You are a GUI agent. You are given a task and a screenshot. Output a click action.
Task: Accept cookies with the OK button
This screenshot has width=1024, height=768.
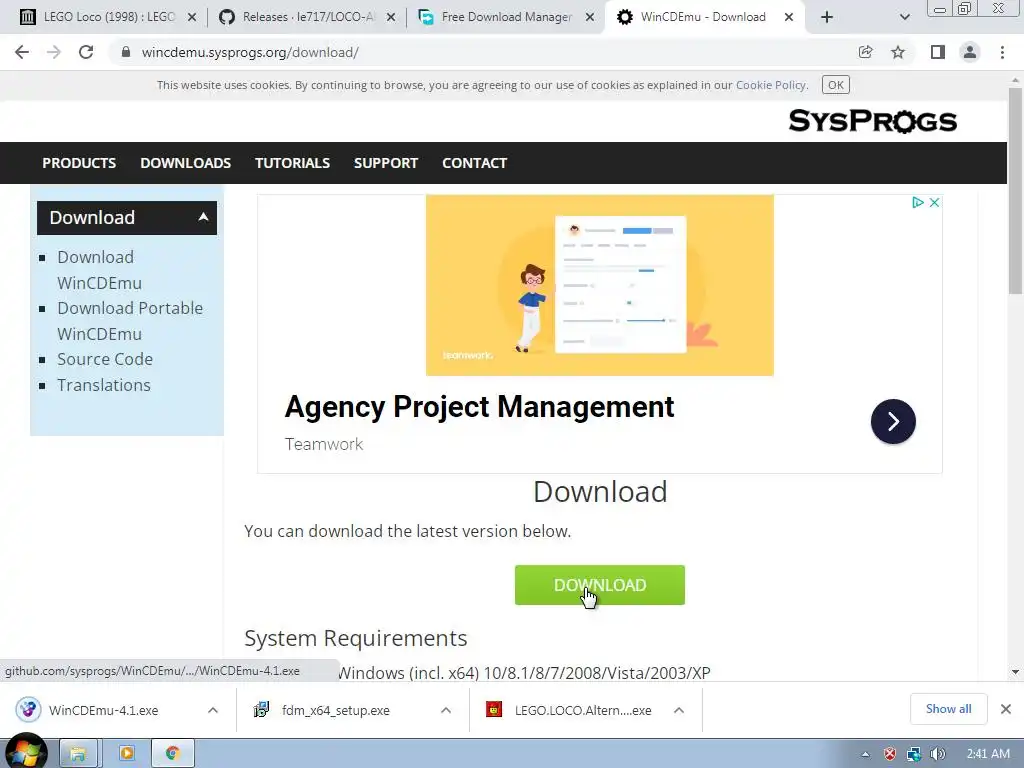click(835, 85)
